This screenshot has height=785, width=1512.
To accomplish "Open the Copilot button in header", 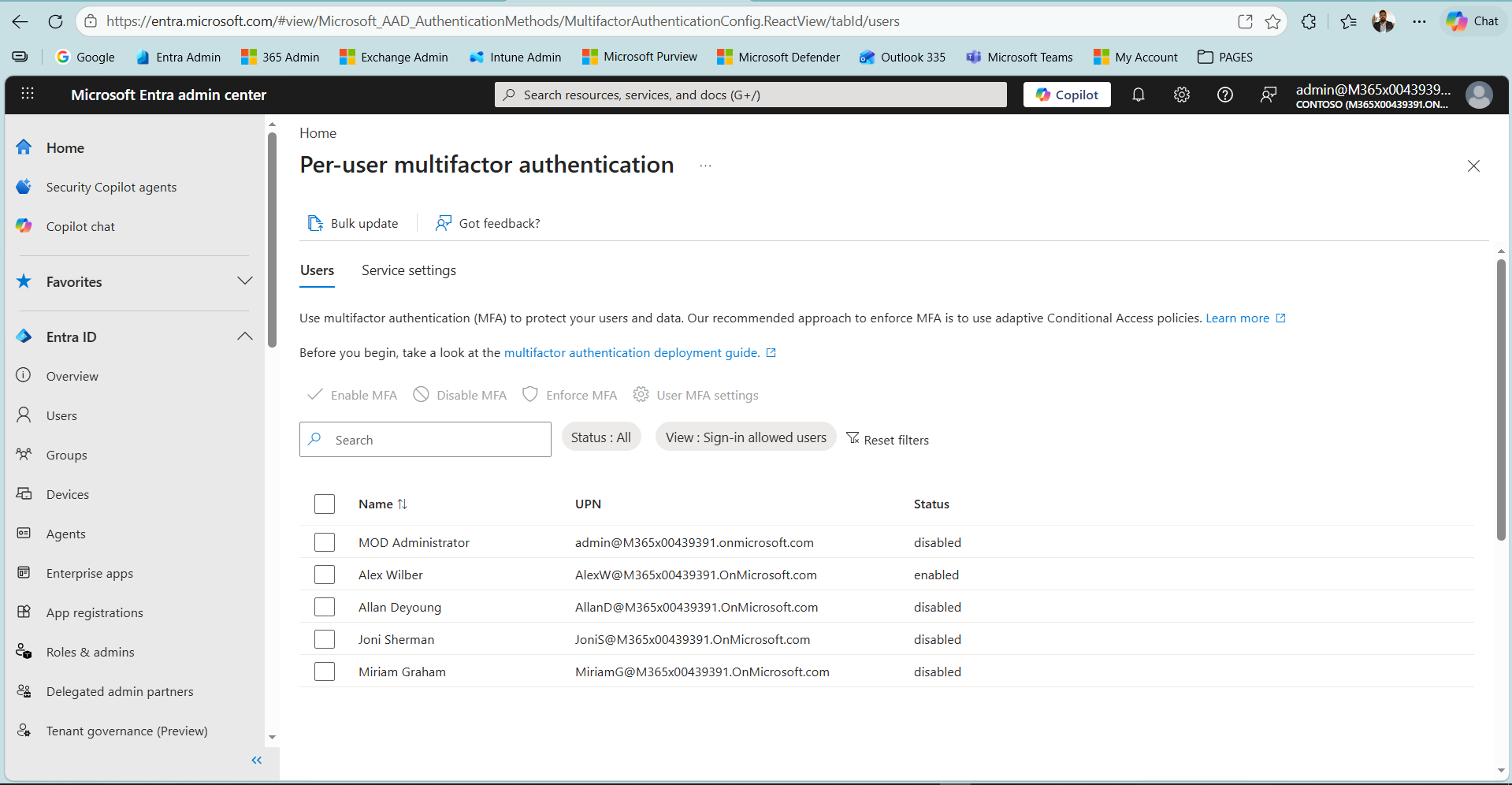I will coord(1067,95).
